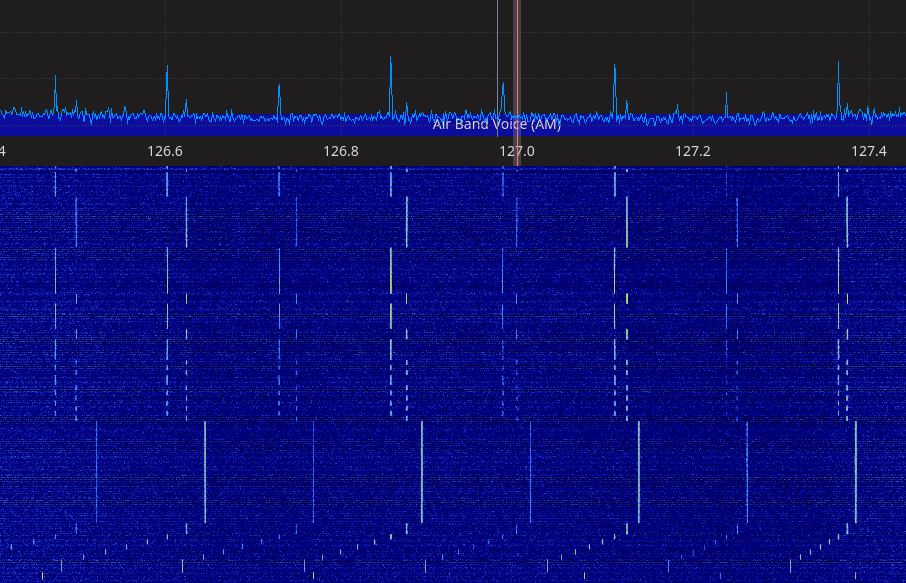Click the 127.0 frequency axis label
The width and height of the screenshot is (906, 583).
(x=516, y=151)
